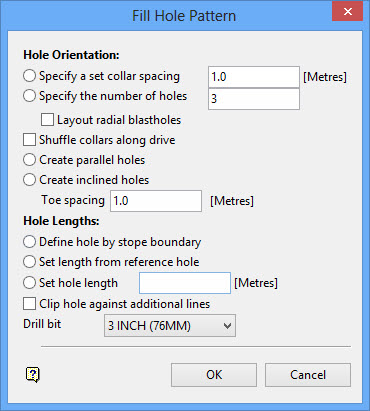Viewport: 370px width, 411px height.
Task: Click the Drill bit dropdown arrow
Action: (227, 326)
